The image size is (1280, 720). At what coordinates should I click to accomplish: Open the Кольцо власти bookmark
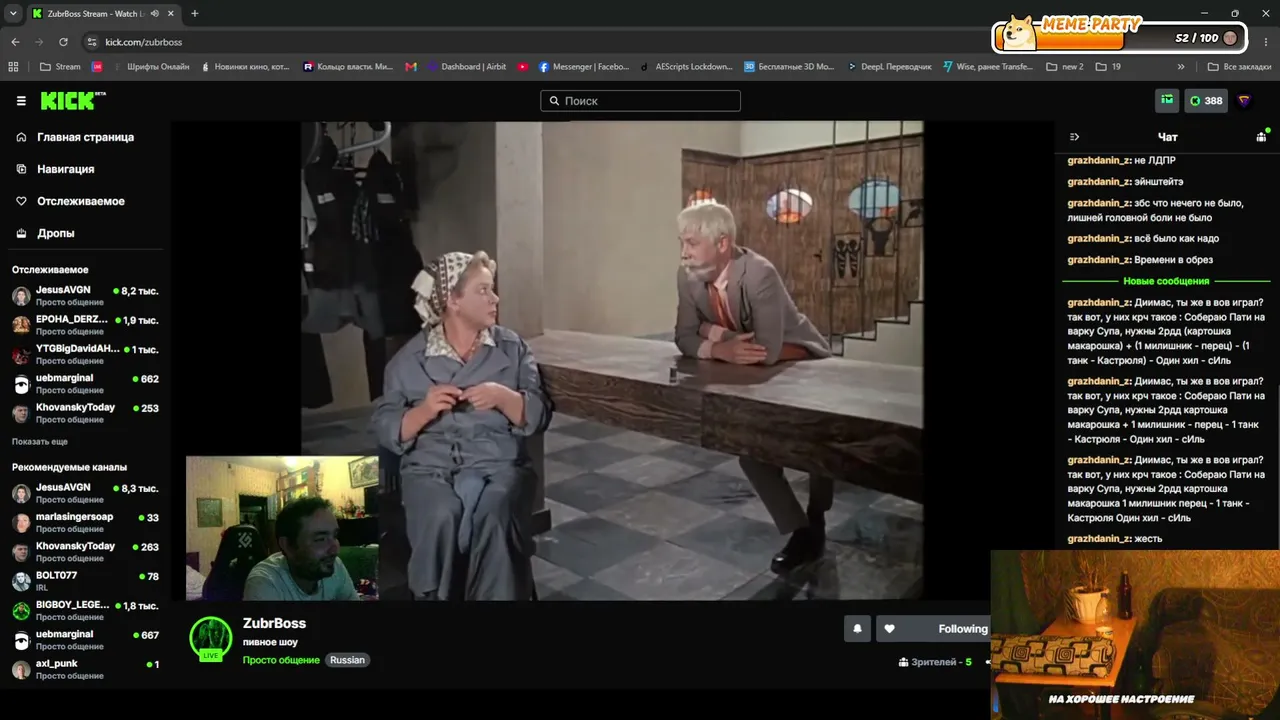point(348,67)
